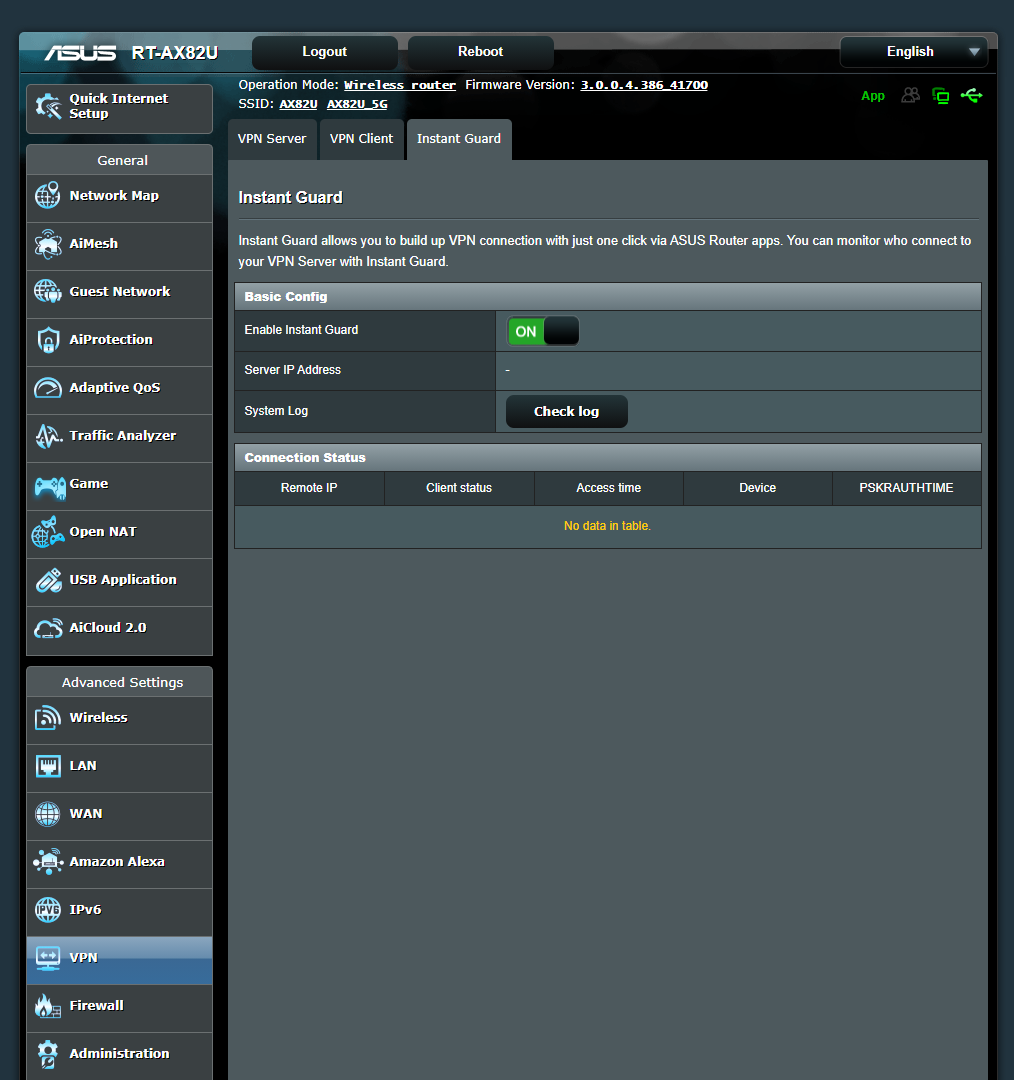Open the English language dropdown
Viewport: 1014px width, 1080px height.
[913, 52]
